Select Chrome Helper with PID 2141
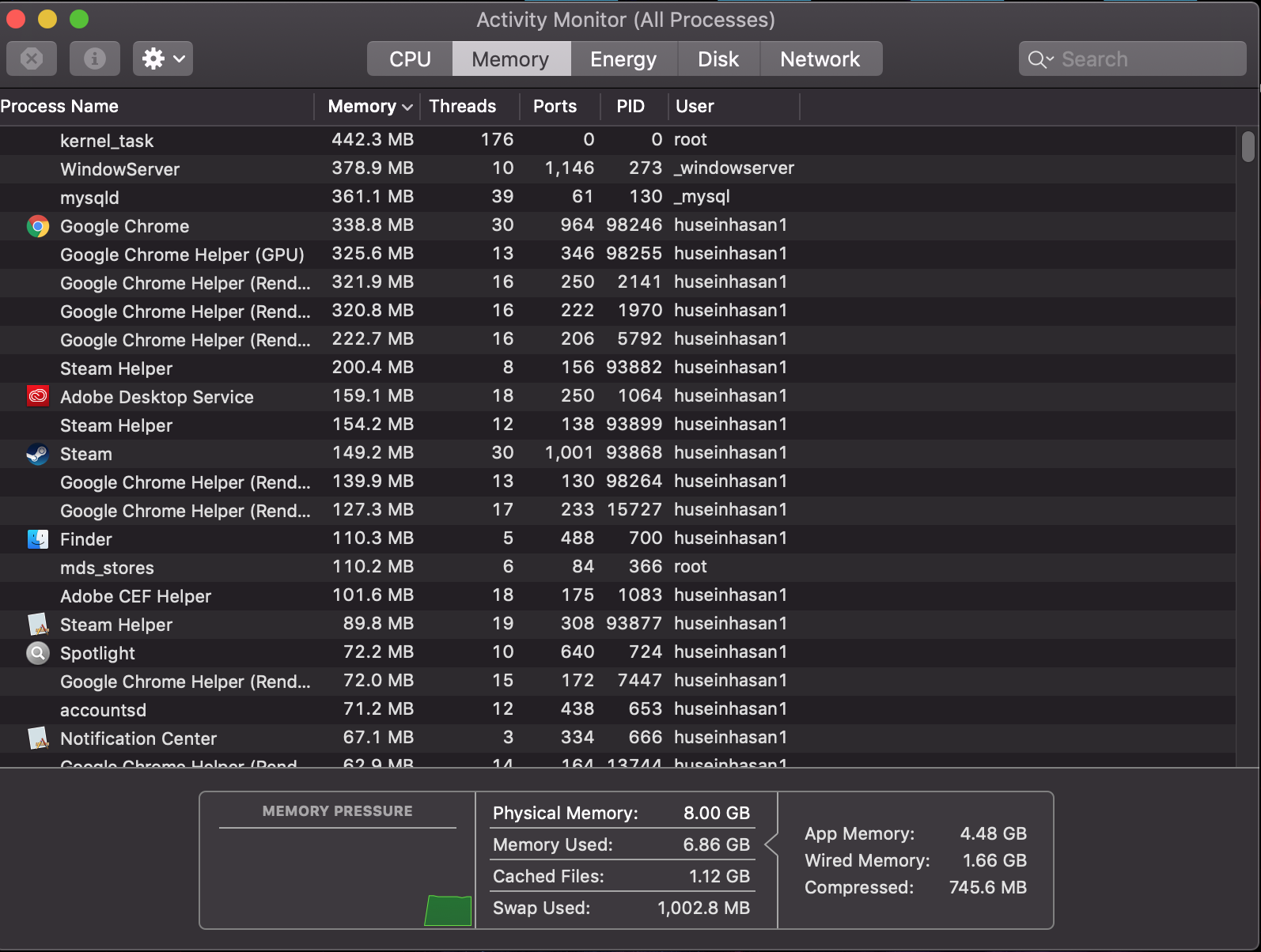 [617, 282]
